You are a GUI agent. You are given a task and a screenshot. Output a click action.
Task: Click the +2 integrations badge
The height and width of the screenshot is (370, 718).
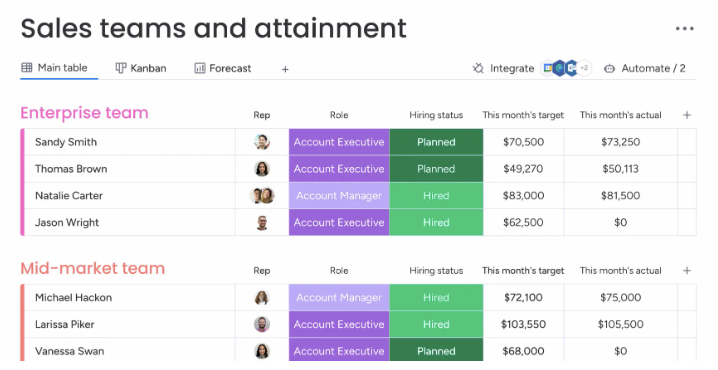[x=584, y=68]
